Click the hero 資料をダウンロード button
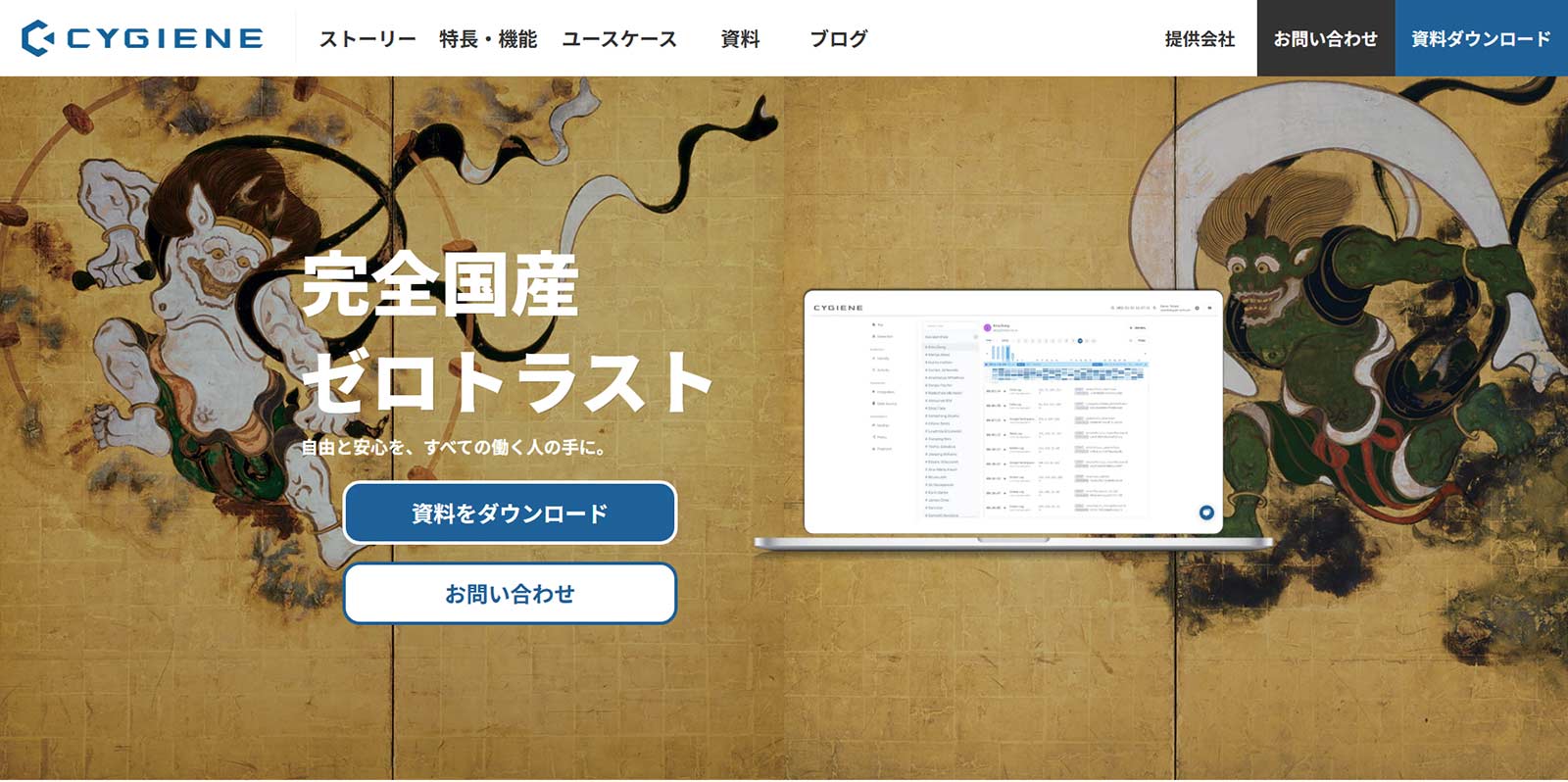The width and height of the screenshot is (1568, 782). 510,513
